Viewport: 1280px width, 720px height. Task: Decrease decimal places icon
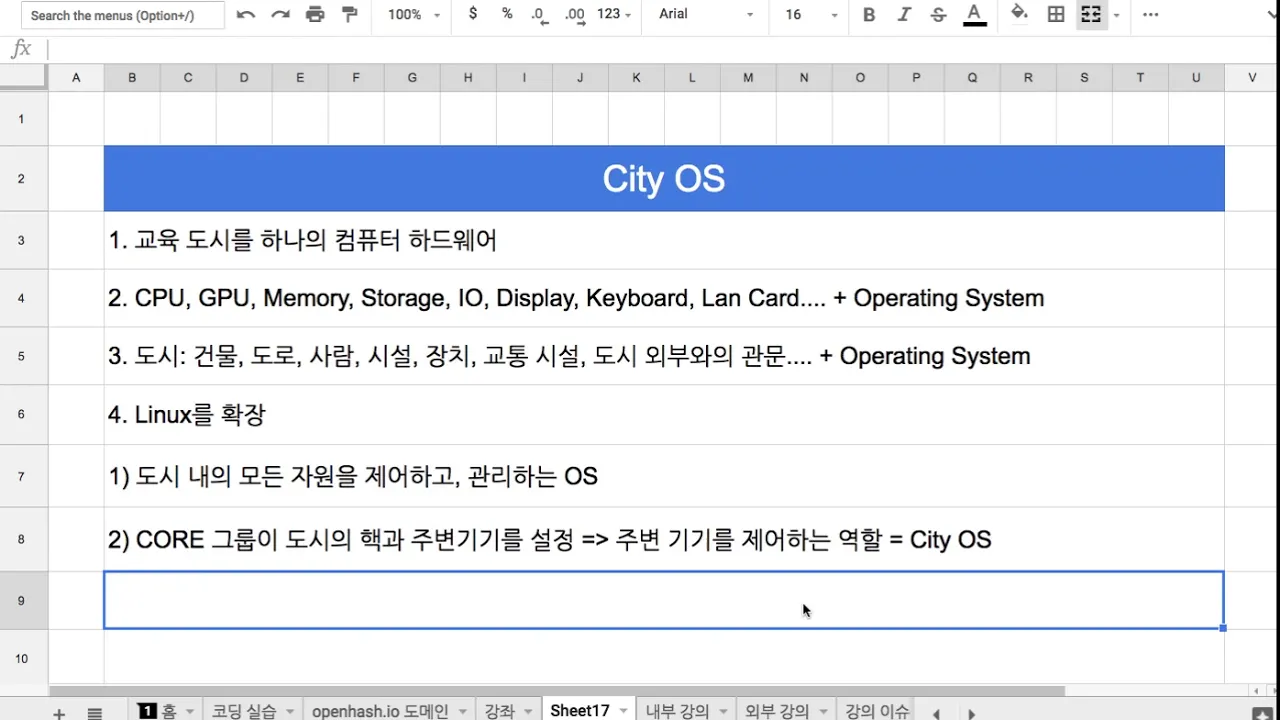[540, 14]
